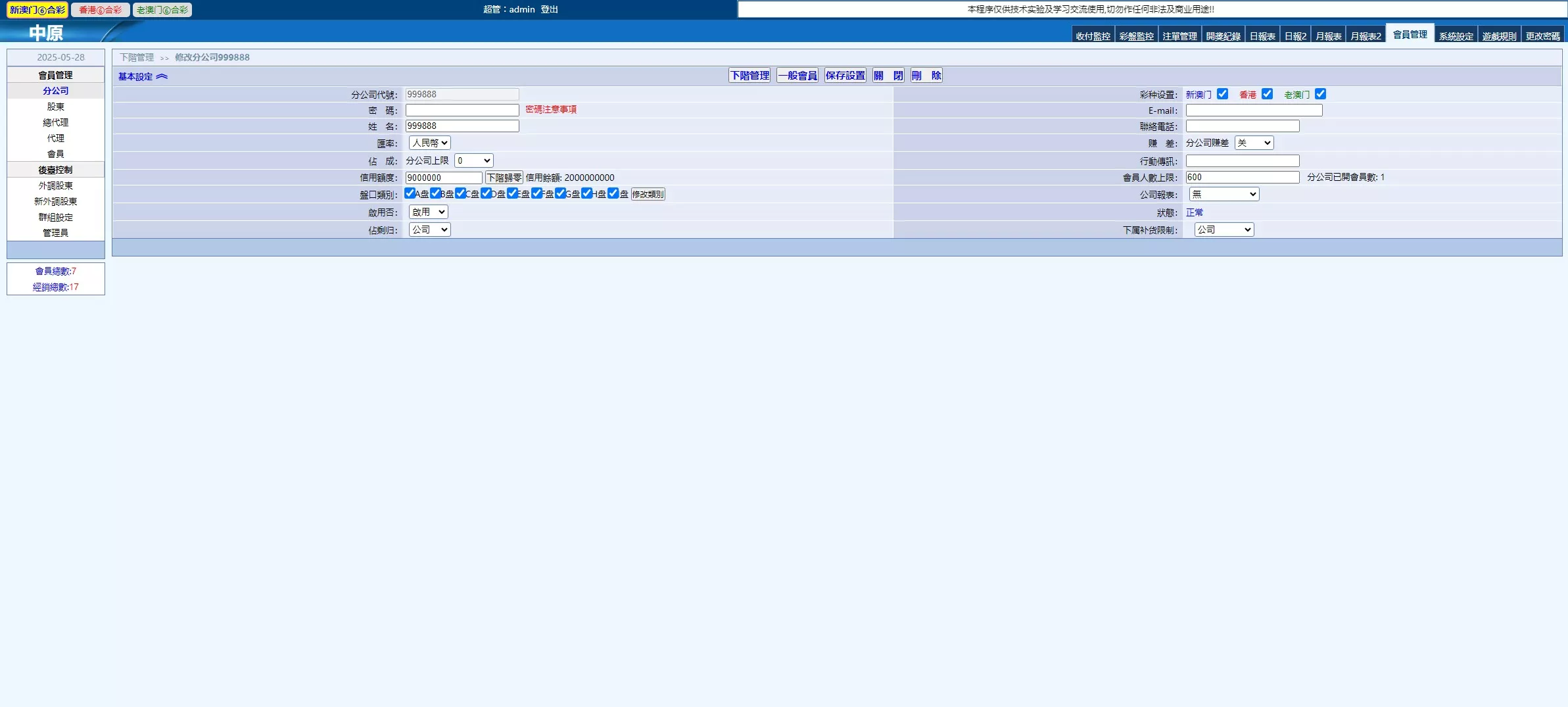Toggle the 新澳门 lottery checkbox

(x=1222, y=94)
